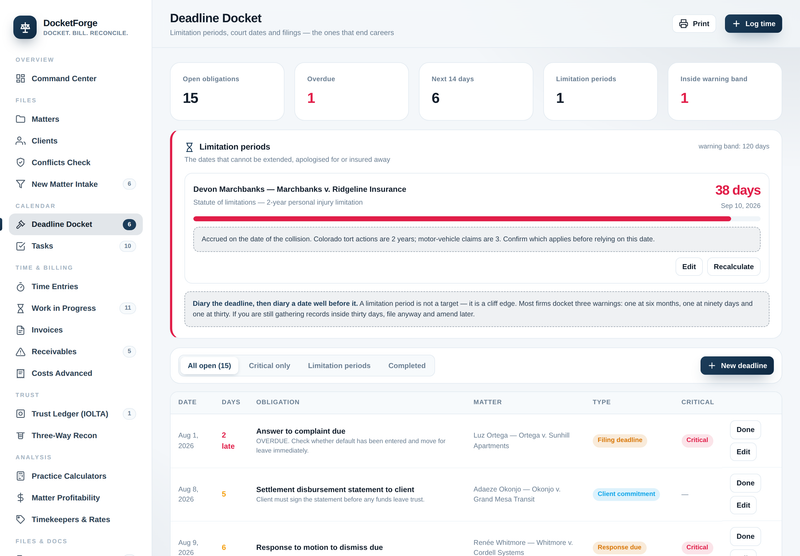The width and height of the screenshot is (800, 556).
Task: Click the Open obligations 15 card
Action: click(227, 92)
